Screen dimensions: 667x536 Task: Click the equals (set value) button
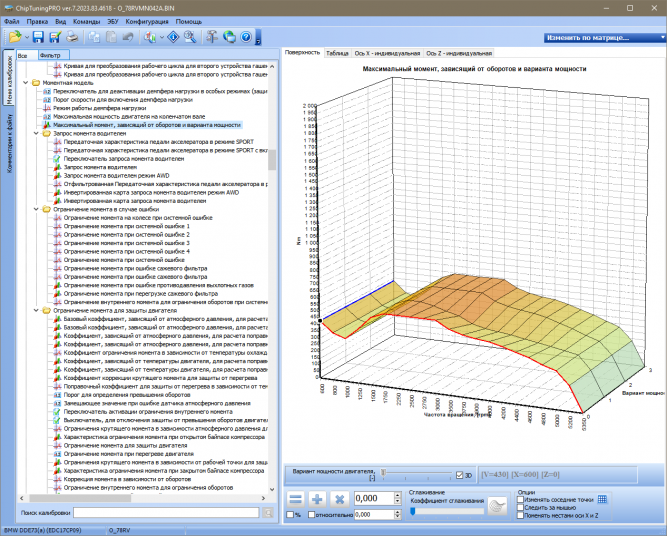(296, 499)
